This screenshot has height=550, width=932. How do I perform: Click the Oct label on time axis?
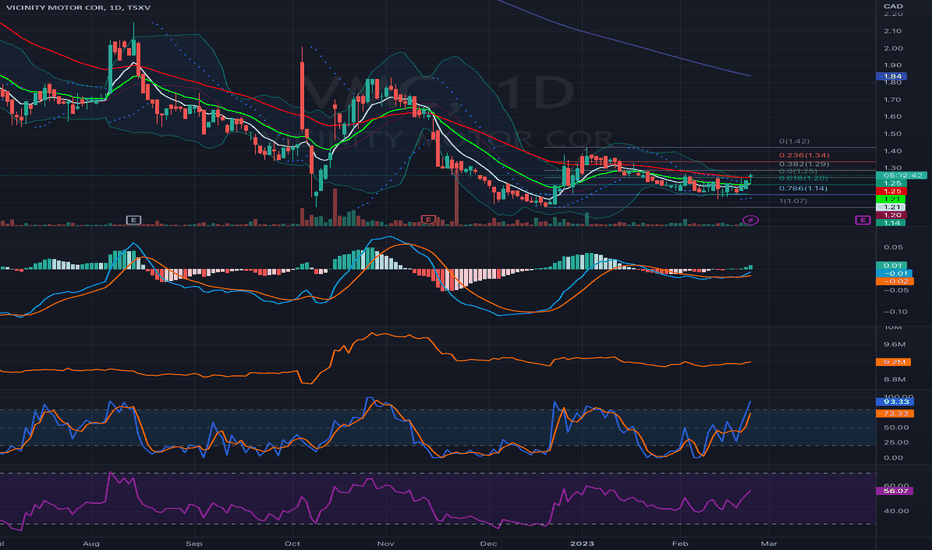[x=292, y=543]
